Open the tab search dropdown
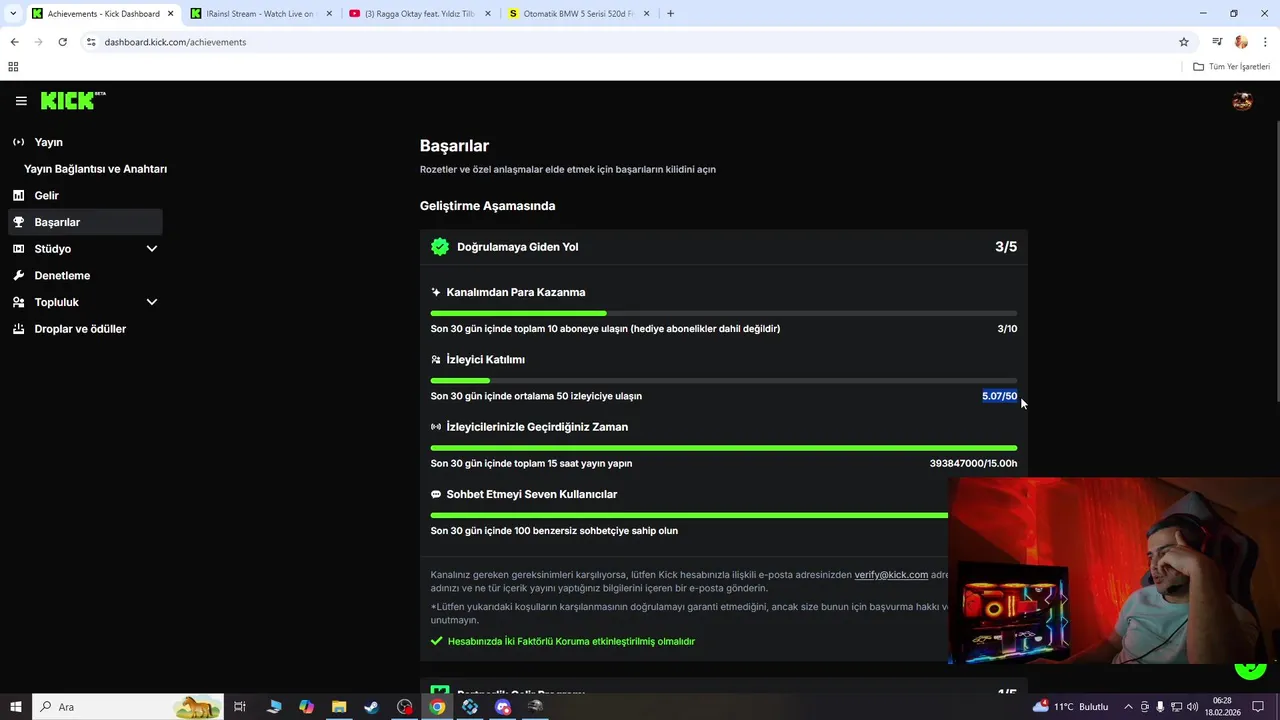This screenshot has height=720, width=1280. click(12, 14)
